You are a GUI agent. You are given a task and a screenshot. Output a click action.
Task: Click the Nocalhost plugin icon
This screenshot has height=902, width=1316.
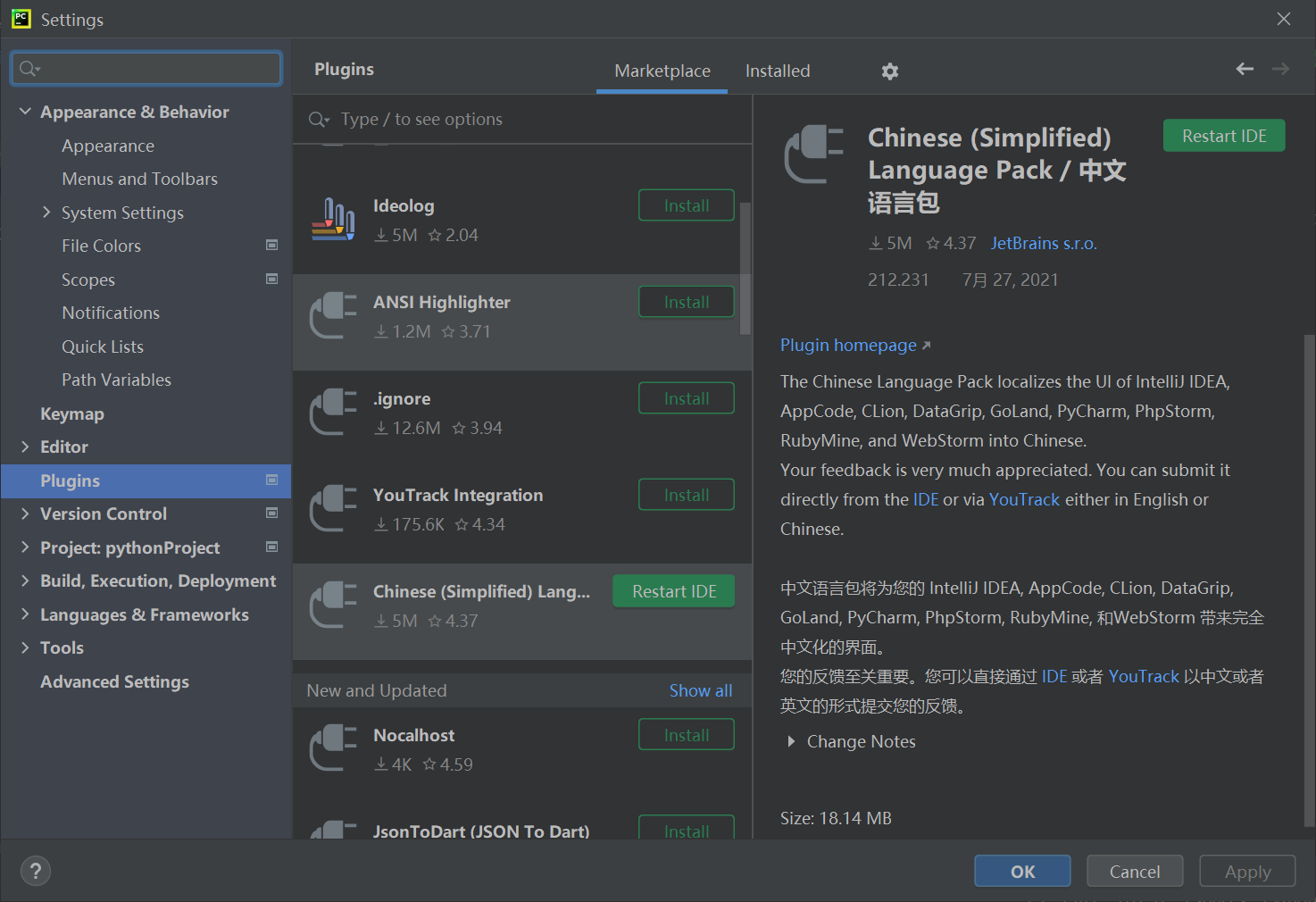click(333, 749)
